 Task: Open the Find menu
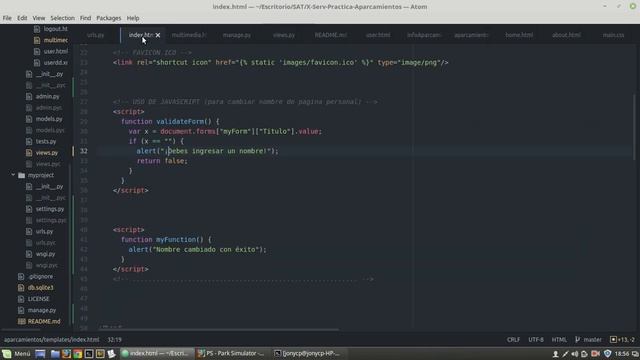coord(85,18)
